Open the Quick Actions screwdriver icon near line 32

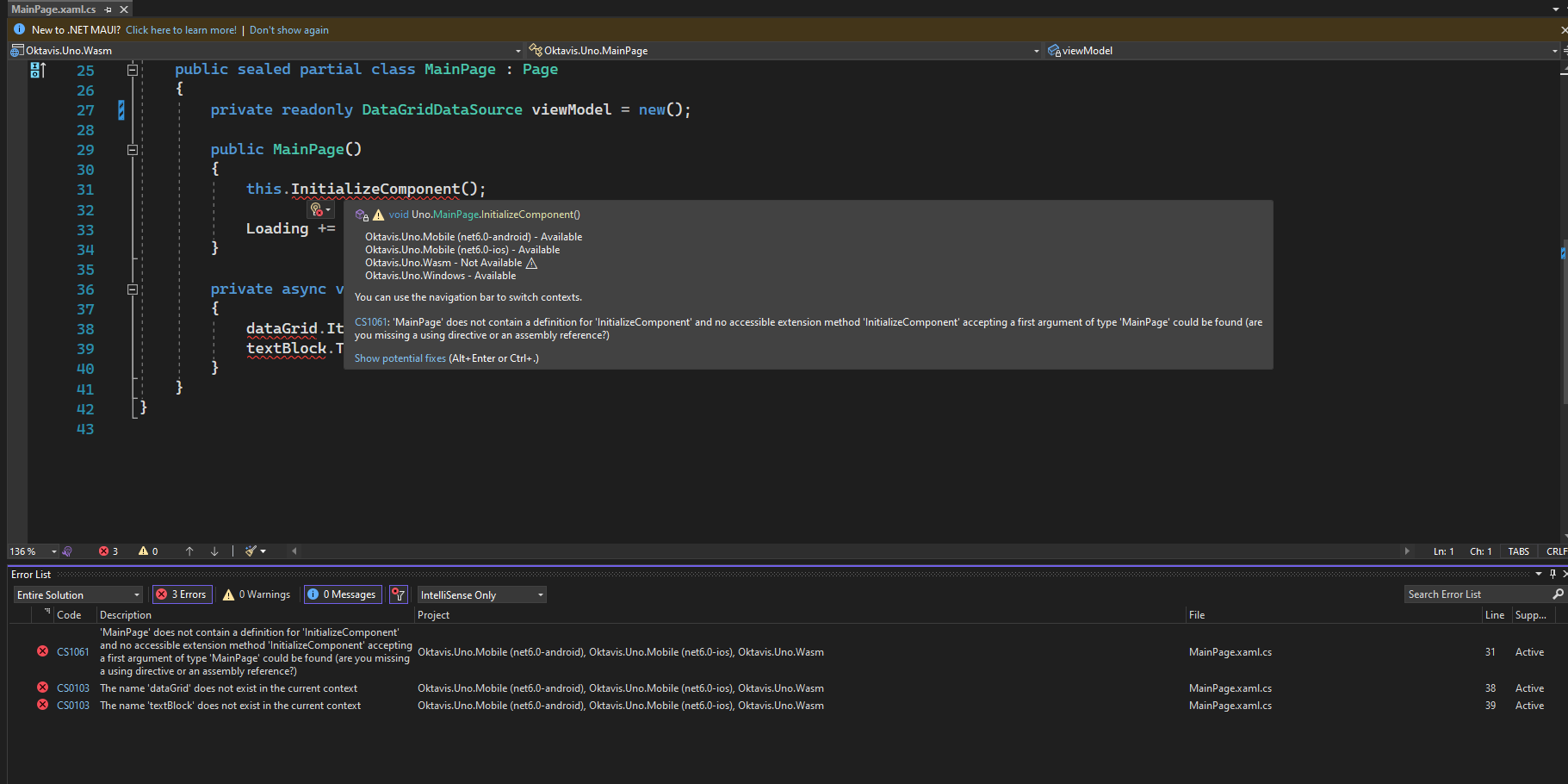[x=317, y=209]
